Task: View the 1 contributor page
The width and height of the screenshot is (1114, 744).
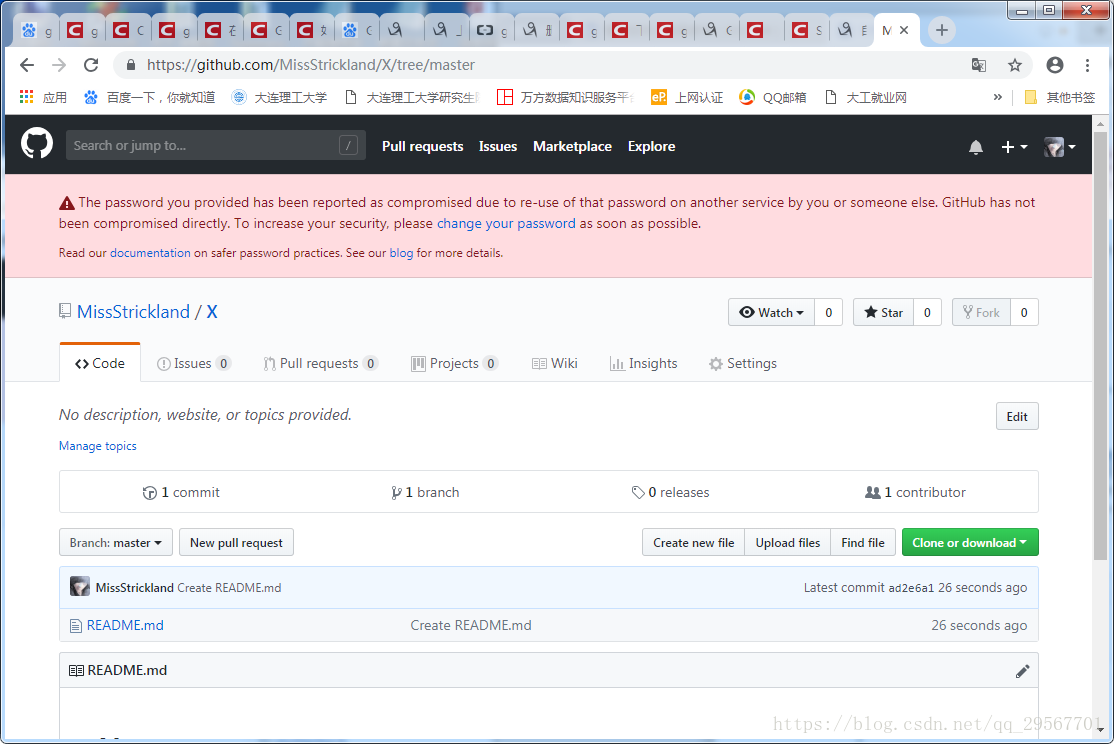Action: pos(915,492)
